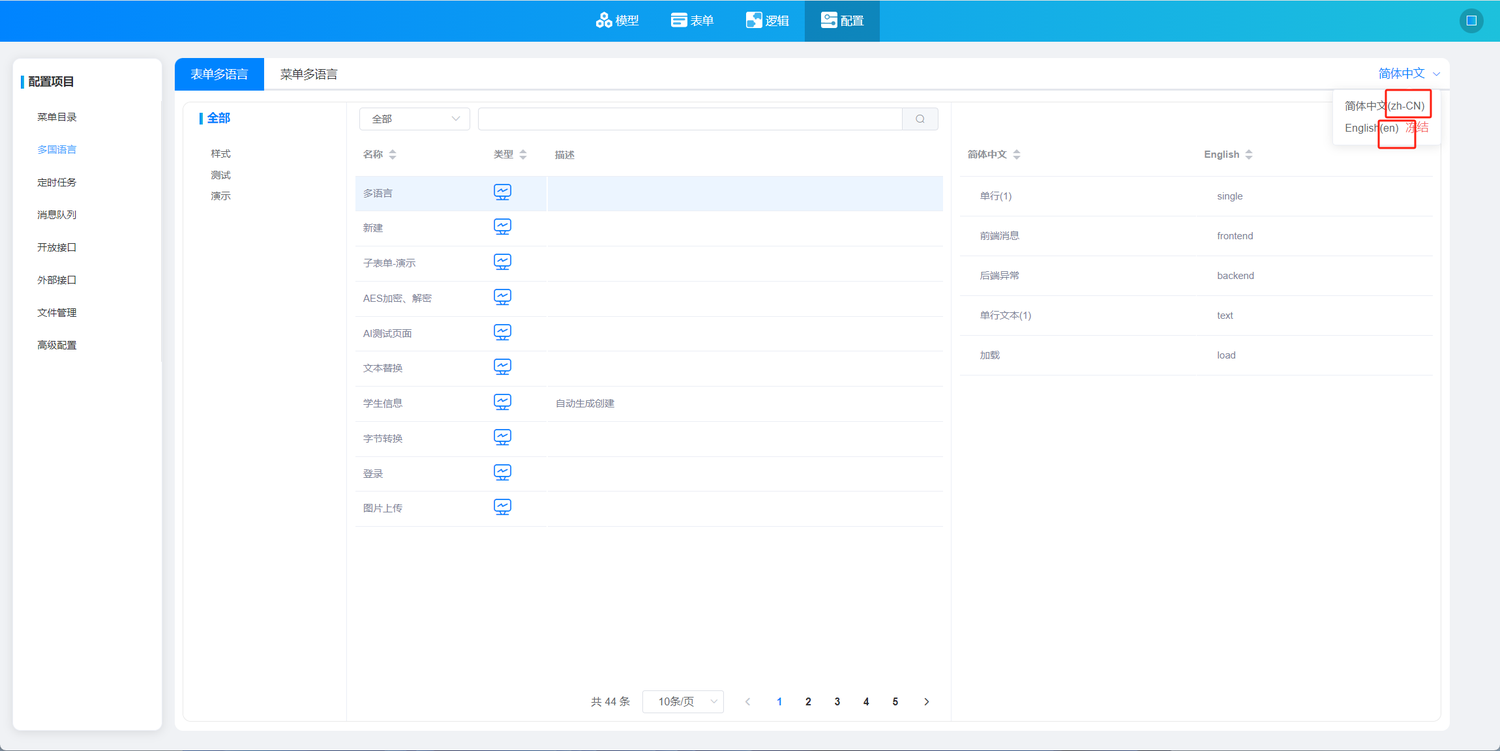This screenshot has width=1500, height=751.
Task: Click the 后端异常 translation entry
Action: [x=1000, y=276]
